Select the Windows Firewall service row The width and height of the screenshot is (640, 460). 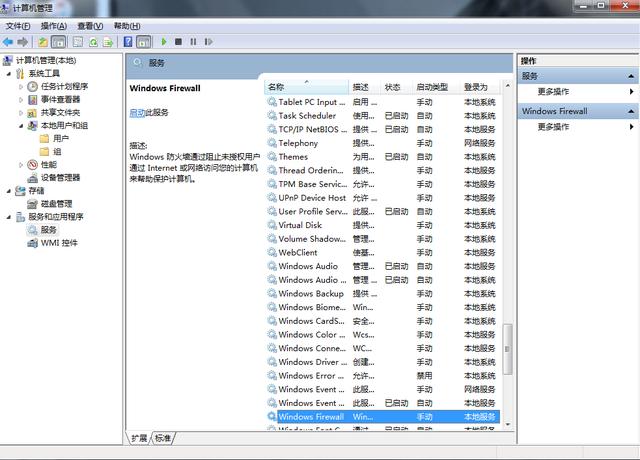383,417
